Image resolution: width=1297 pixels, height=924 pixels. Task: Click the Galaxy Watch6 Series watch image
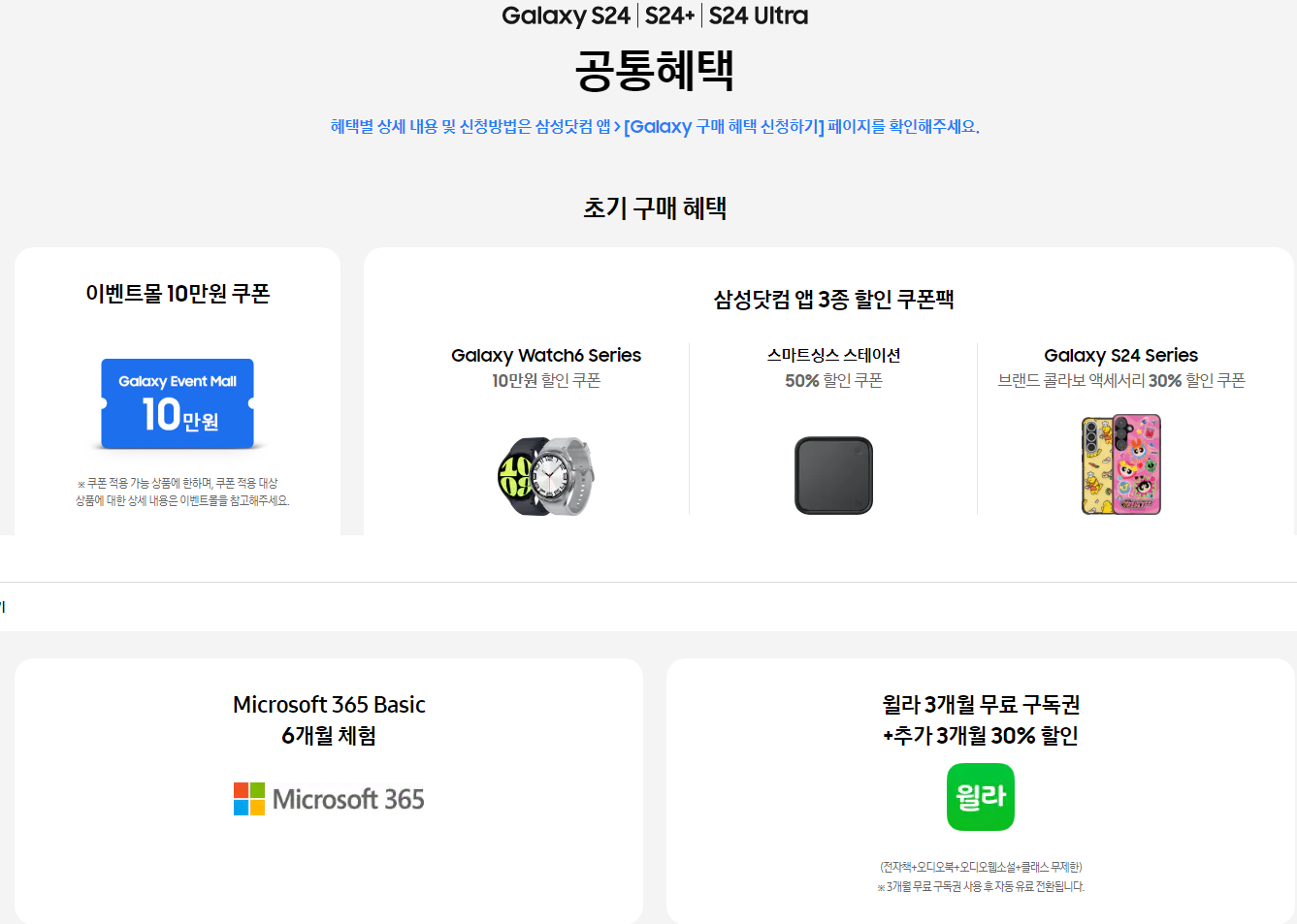click(x=545, y=475)
